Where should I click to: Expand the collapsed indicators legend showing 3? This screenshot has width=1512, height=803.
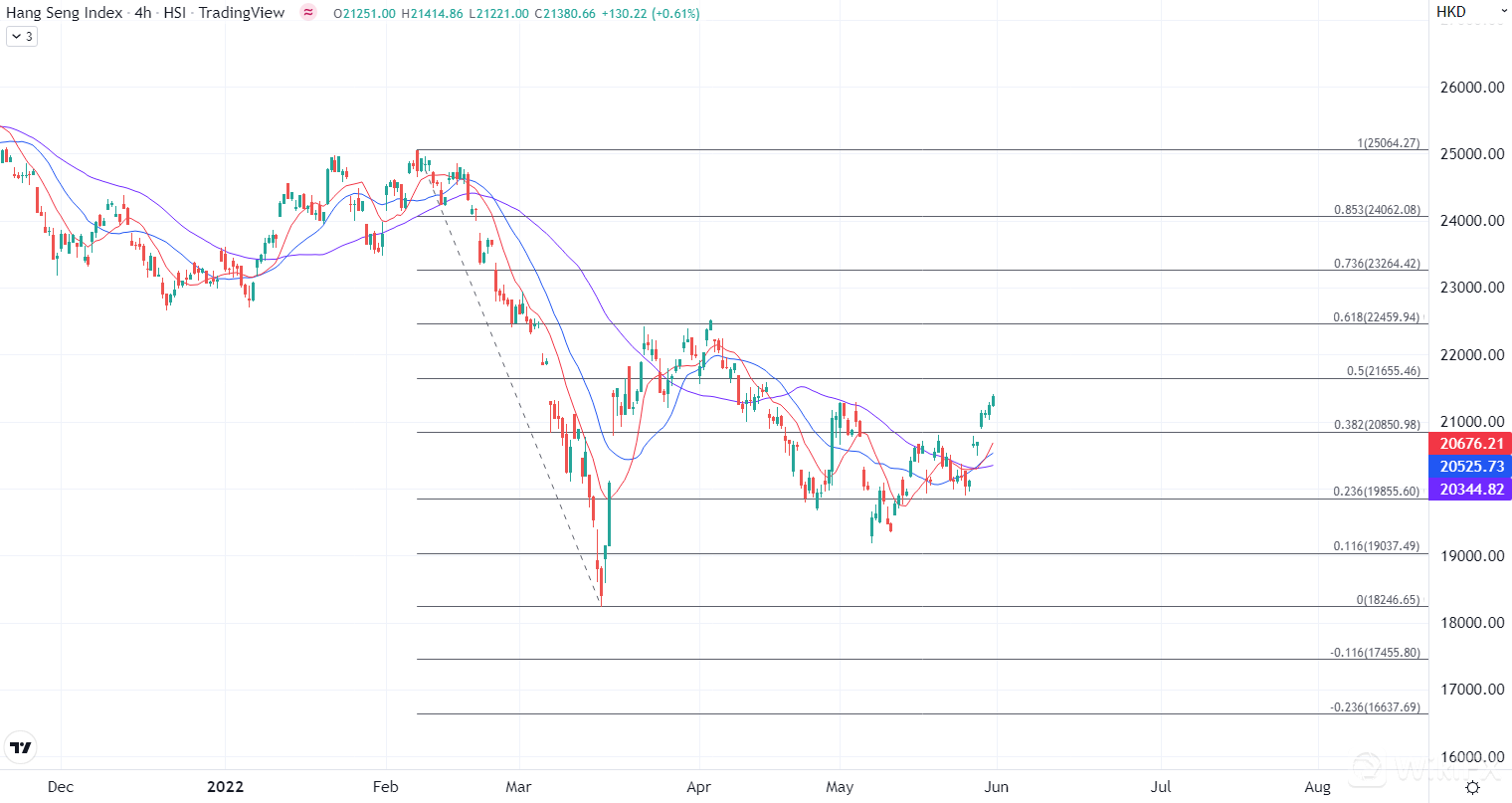[22, 37]
